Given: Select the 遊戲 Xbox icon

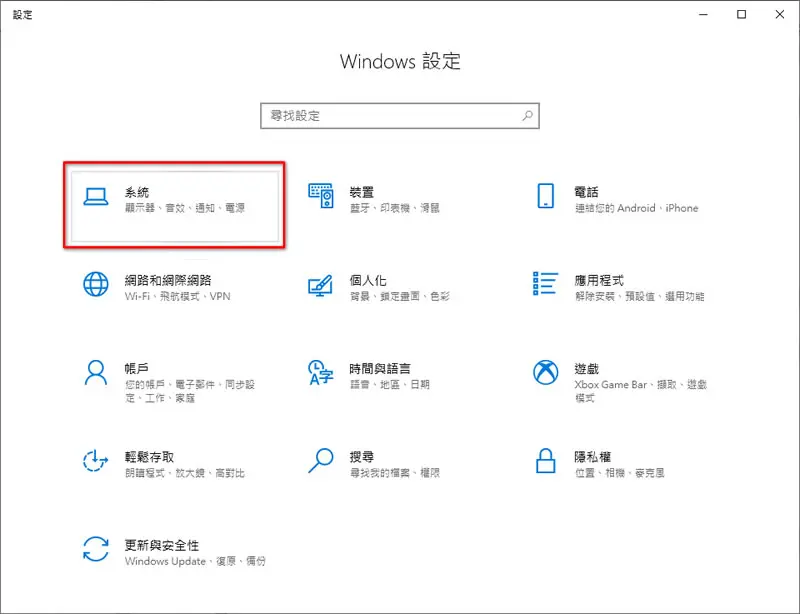Looking at the screenshot, I should tap(545, 372).
